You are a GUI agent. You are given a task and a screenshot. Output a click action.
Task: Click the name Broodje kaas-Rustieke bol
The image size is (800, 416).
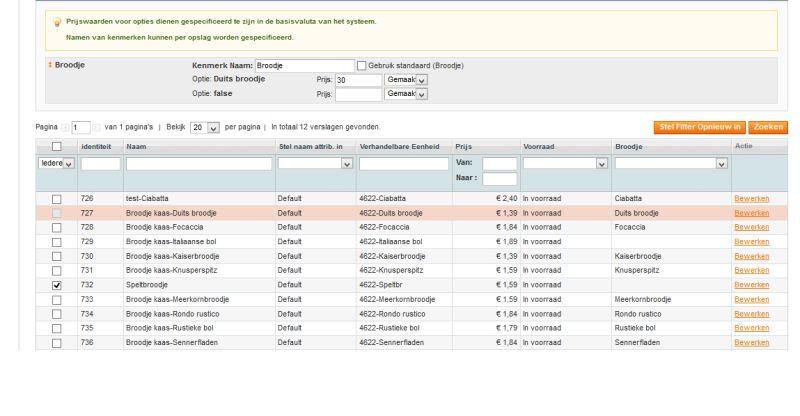click(x=170, y=328)
